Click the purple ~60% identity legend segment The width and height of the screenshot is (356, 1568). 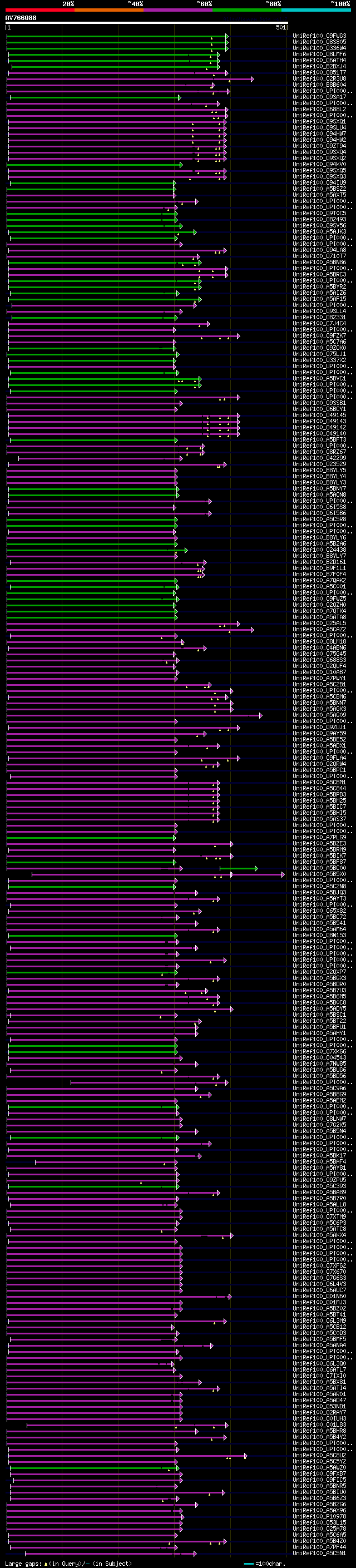(x=179, y=10)
